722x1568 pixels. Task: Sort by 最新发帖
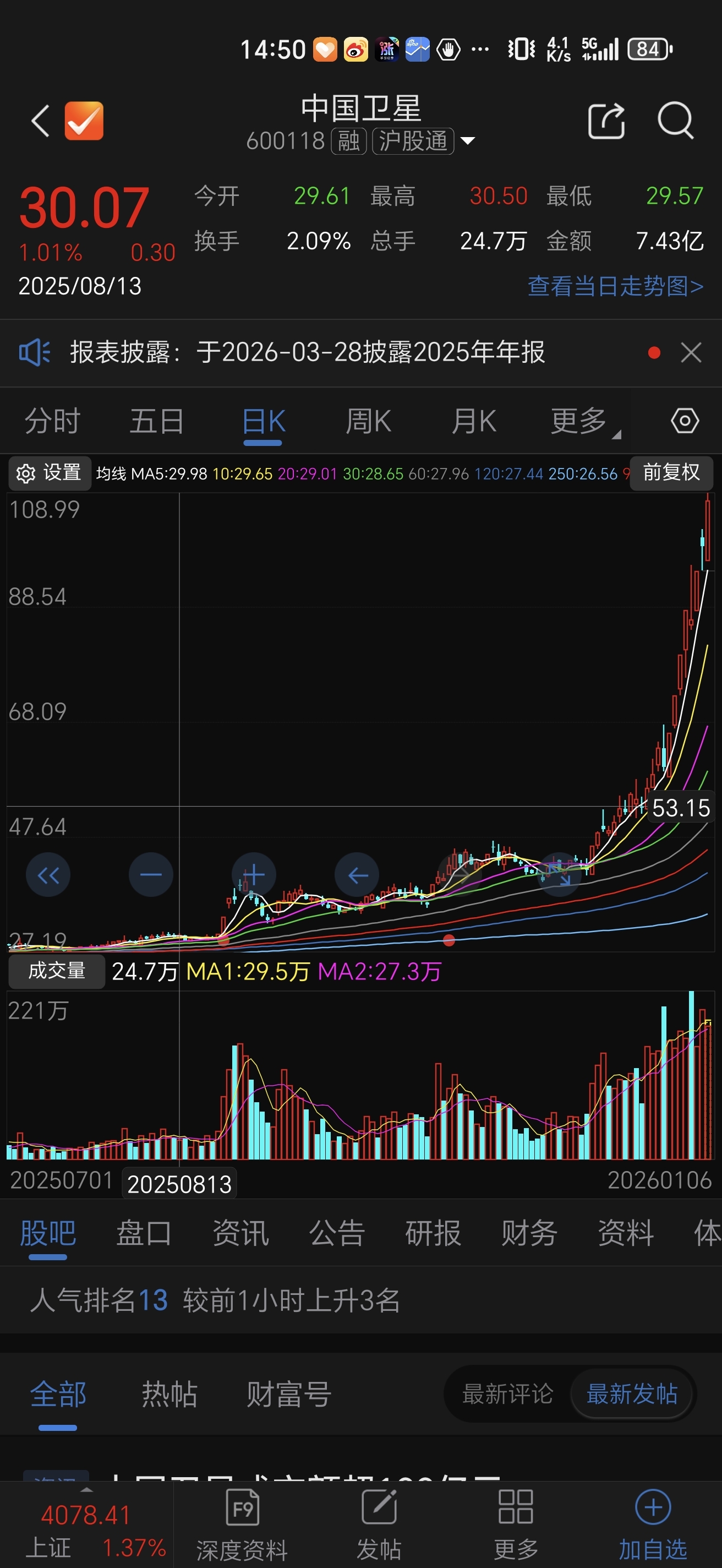632,1394
